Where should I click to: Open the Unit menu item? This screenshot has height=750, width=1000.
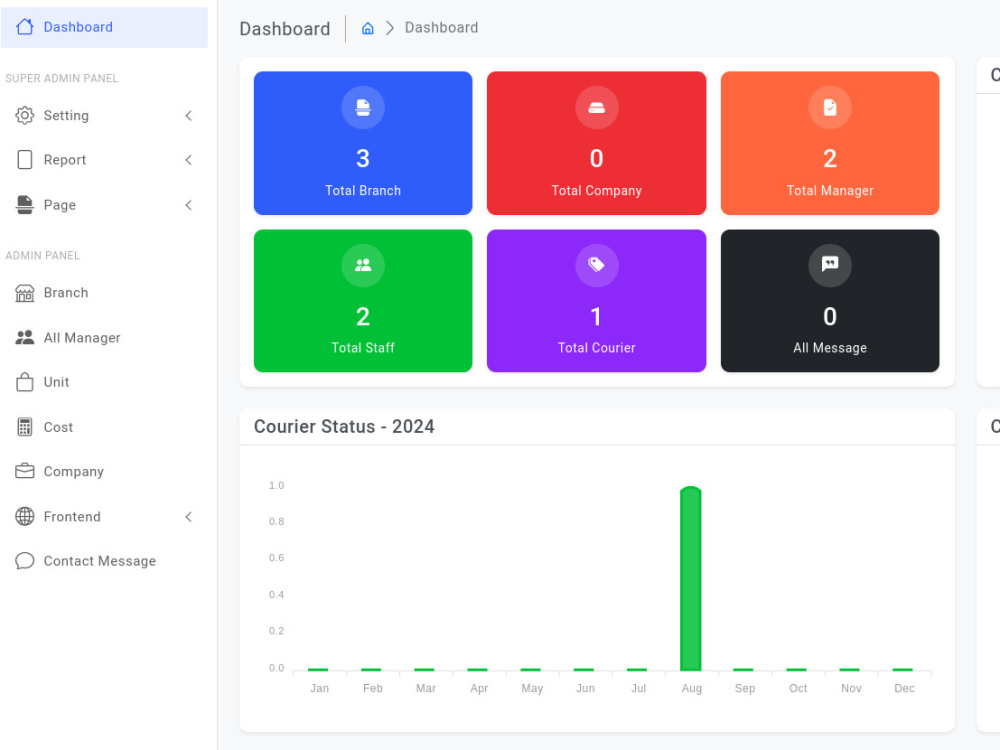pyautogui.click(x=104, y=382)
